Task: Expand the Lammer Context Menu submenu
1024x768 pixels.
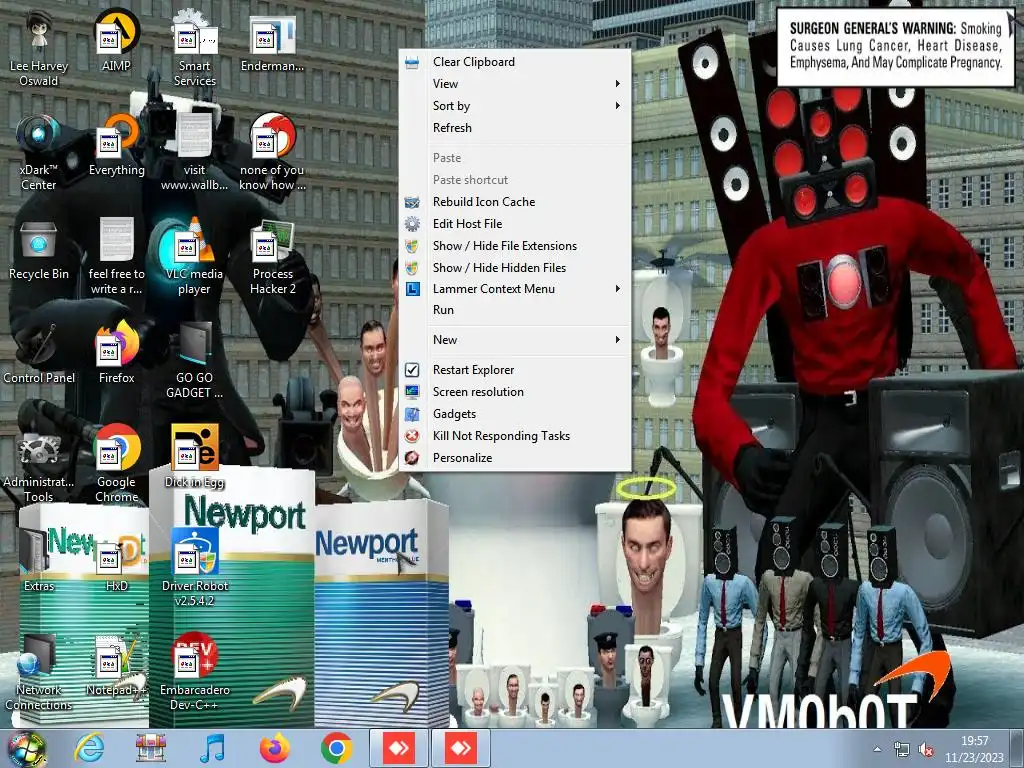Action: point(515,289)
